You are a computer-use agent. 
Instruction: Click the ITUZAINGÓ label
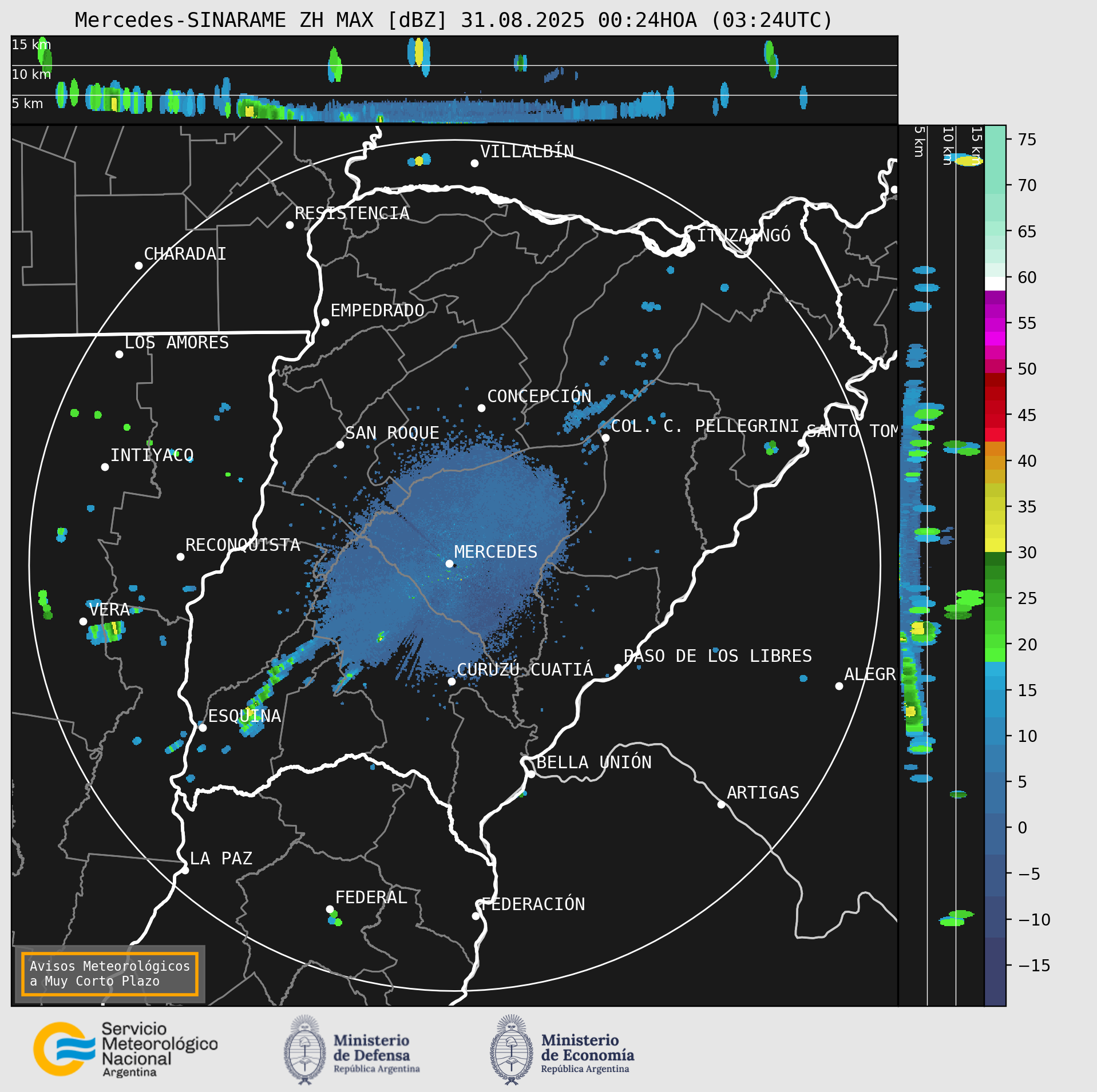click(x=744, y=235)
